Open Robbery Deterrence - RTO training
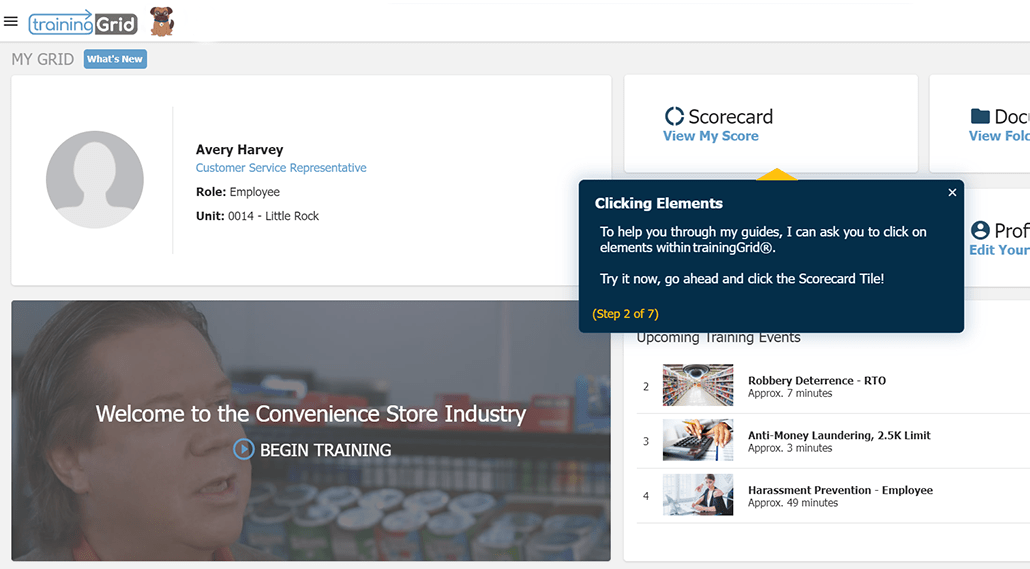This screenshot has height=569, width=1030. (x=816, y=381)
